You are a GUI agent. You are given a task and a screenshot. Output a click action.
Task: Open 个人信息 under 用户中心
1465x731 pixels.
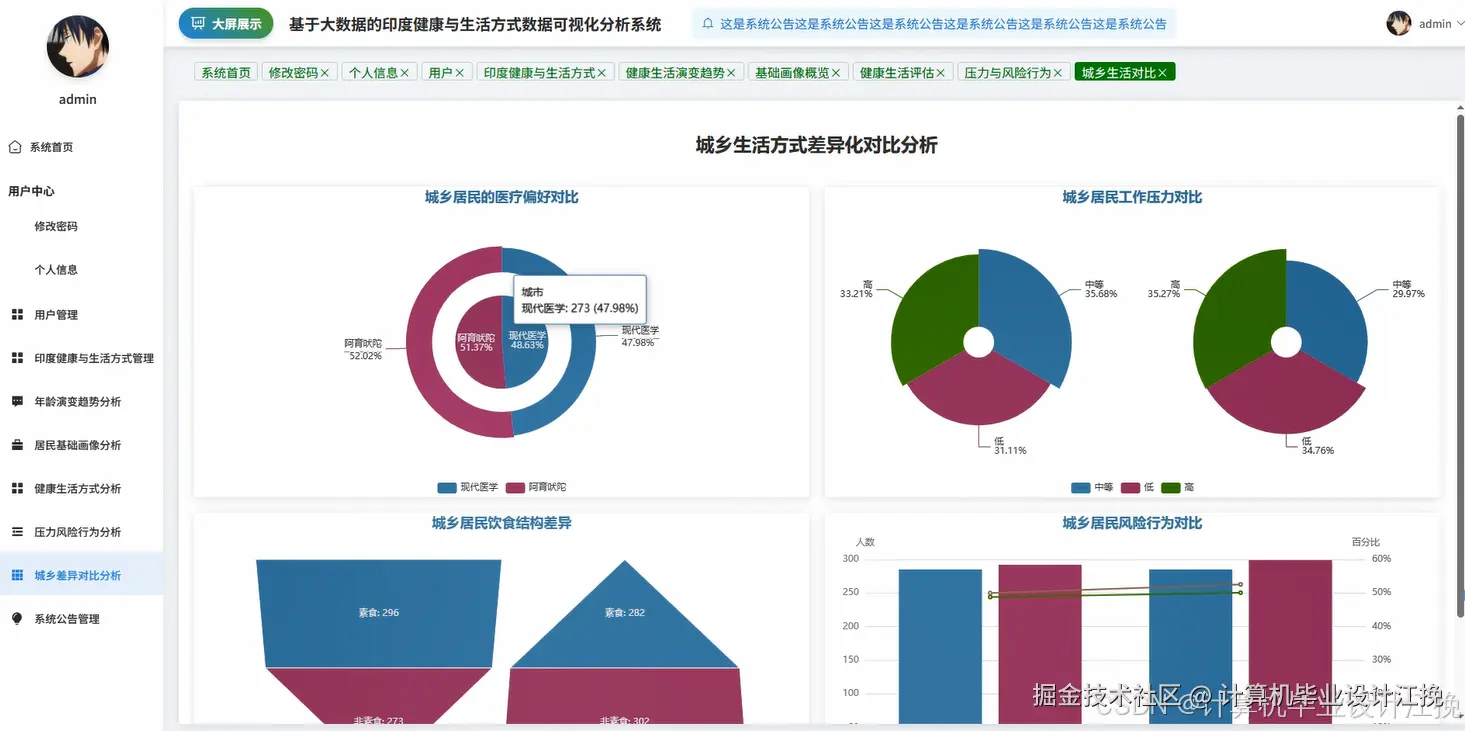point(81,270)
